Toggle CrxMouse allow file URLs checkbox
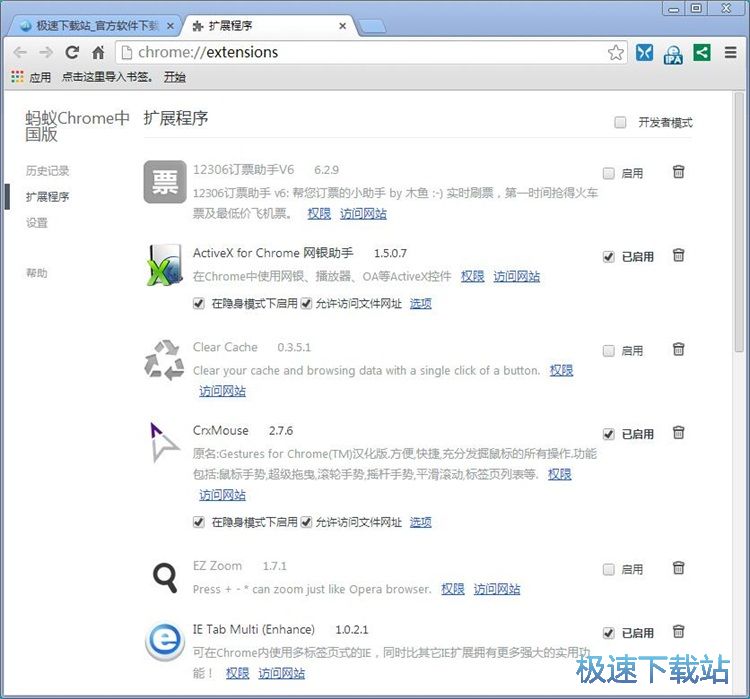Image resolution: width=750 pixels, height=699 pixels. pos(306,522)
